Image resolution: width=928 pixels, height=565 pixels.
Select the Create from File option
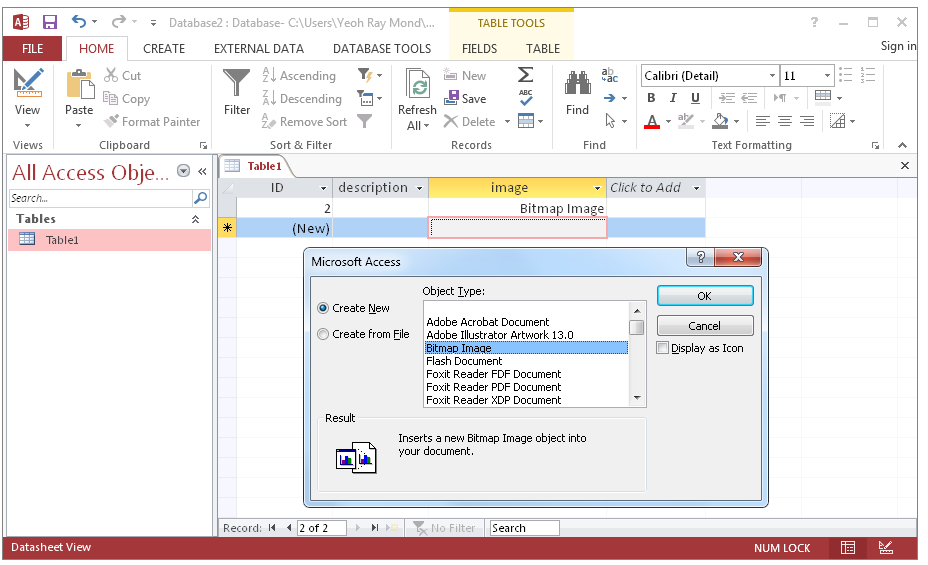point(323,334)
